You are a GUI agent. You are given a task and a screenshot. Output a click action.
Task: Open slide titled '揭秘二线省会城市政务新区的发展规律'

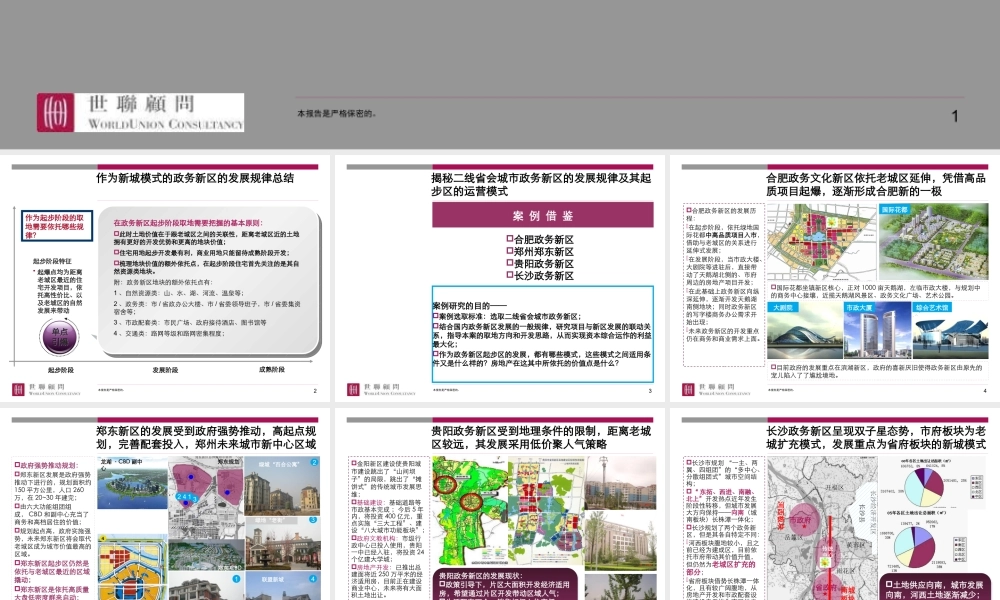(x=500, y=279)
